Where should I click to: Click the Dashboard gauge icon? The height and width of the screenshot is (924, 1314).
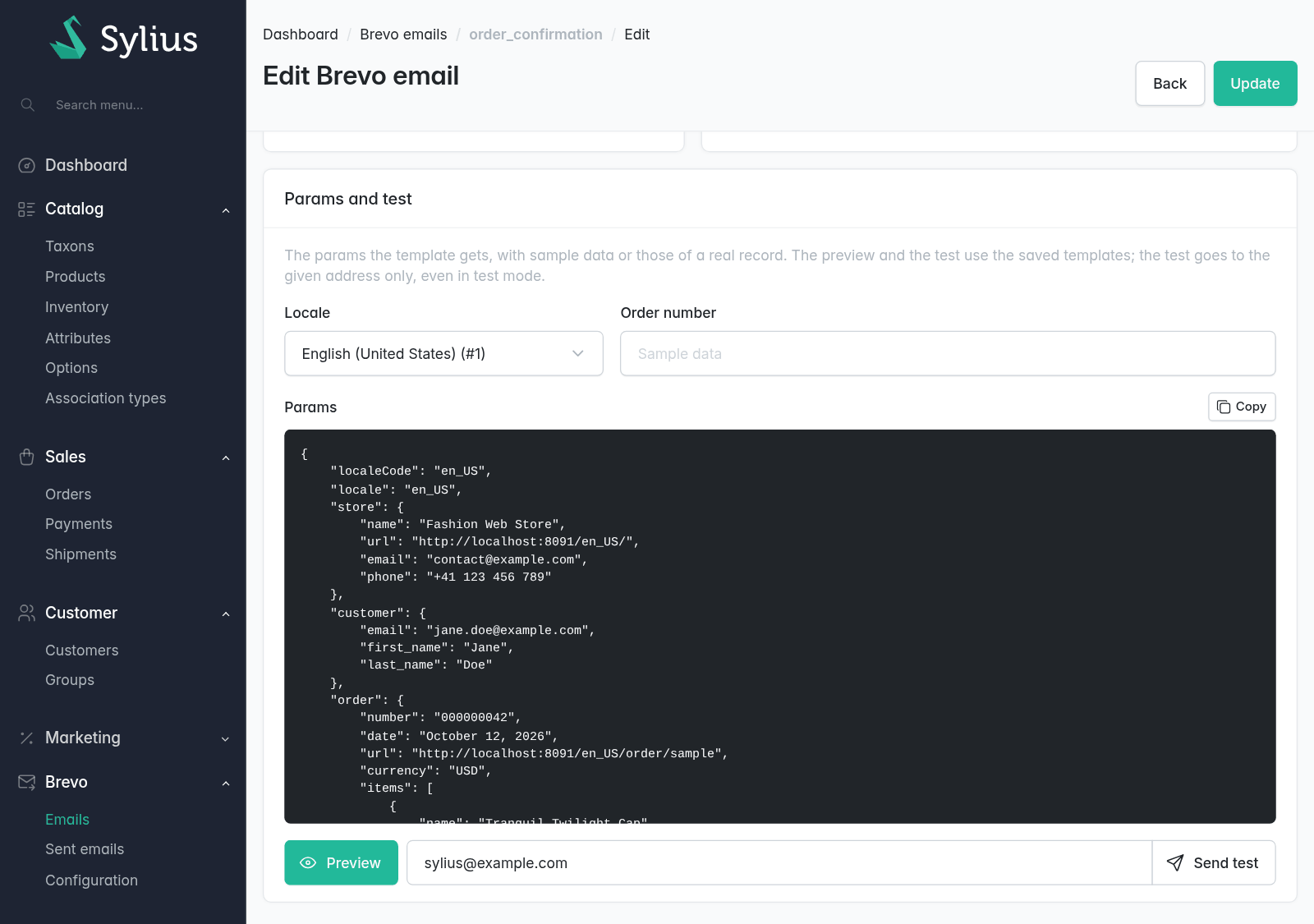click(x=26, y=166)
